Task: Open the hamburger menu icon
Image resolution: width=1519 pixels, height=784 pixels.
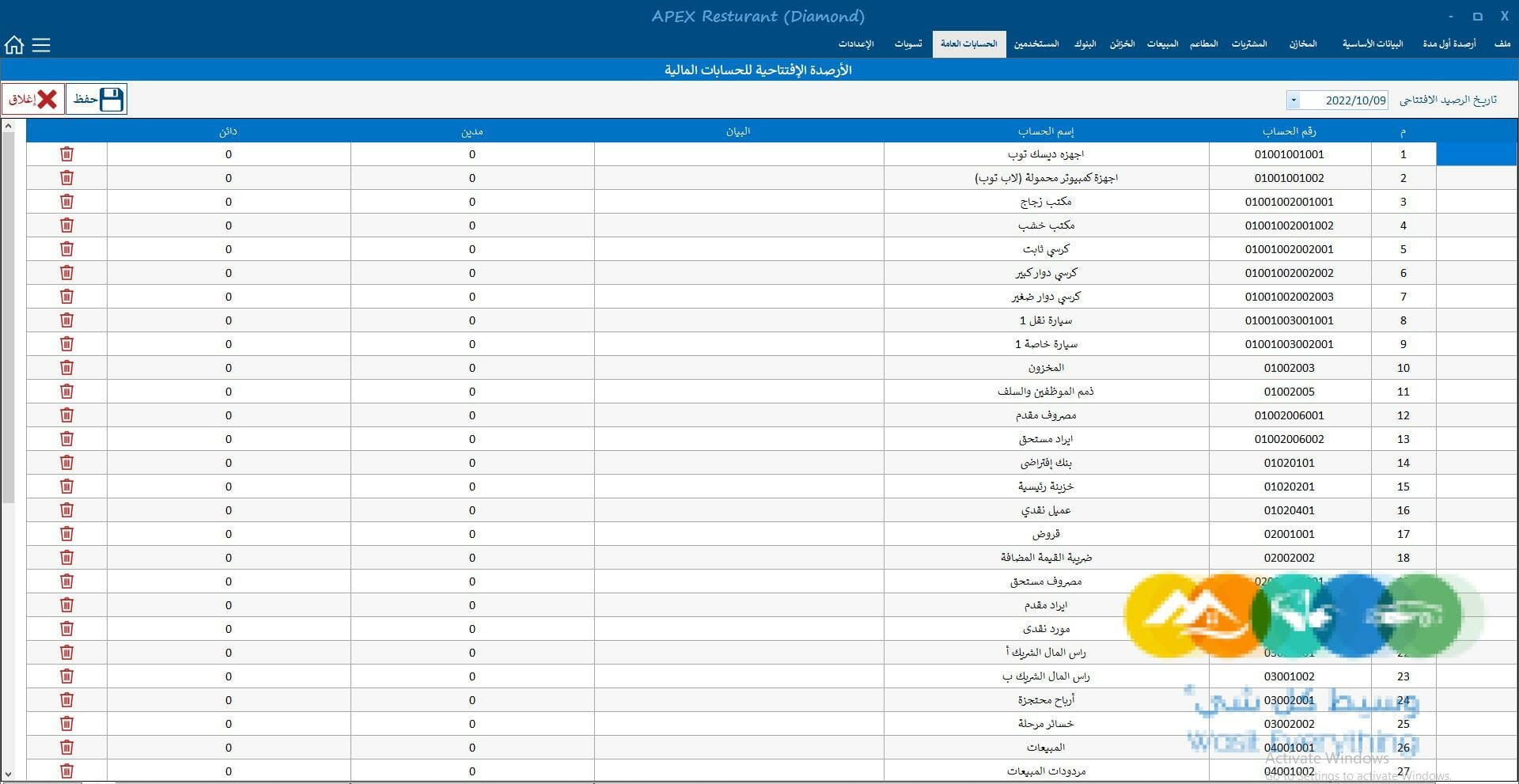Action: tap(41, 45)
